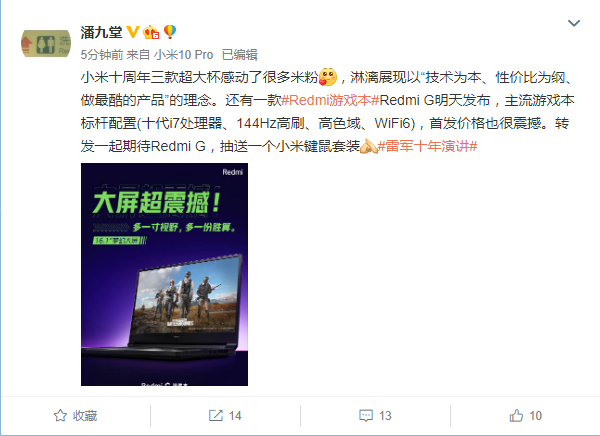Click the repost share arrow icon
The height and width of the screenshot is (436, 600).
(x=216, y=415)
